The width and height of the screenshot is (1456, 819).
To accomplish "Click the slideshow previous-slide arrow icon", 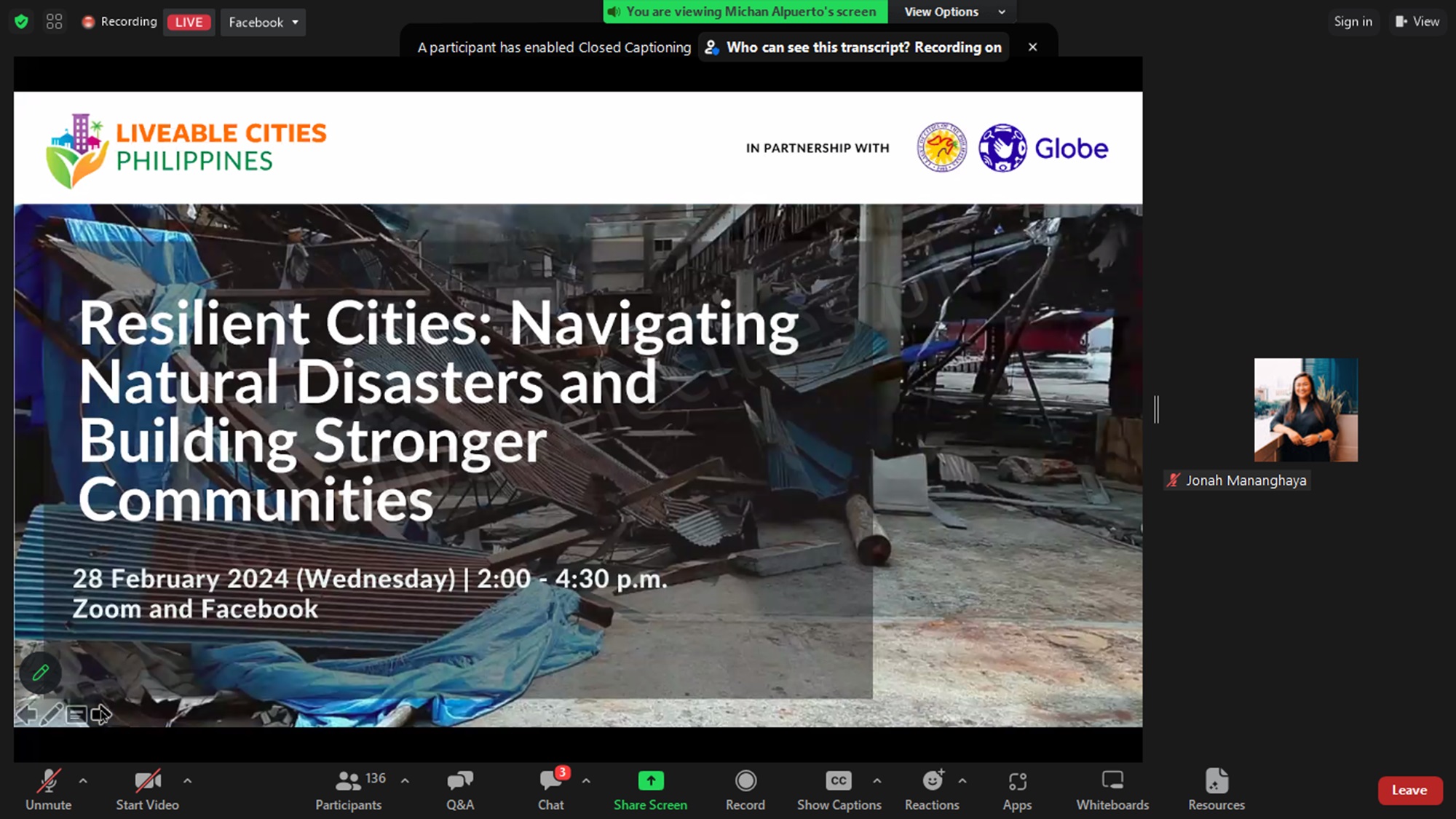I will click(26, 715).
